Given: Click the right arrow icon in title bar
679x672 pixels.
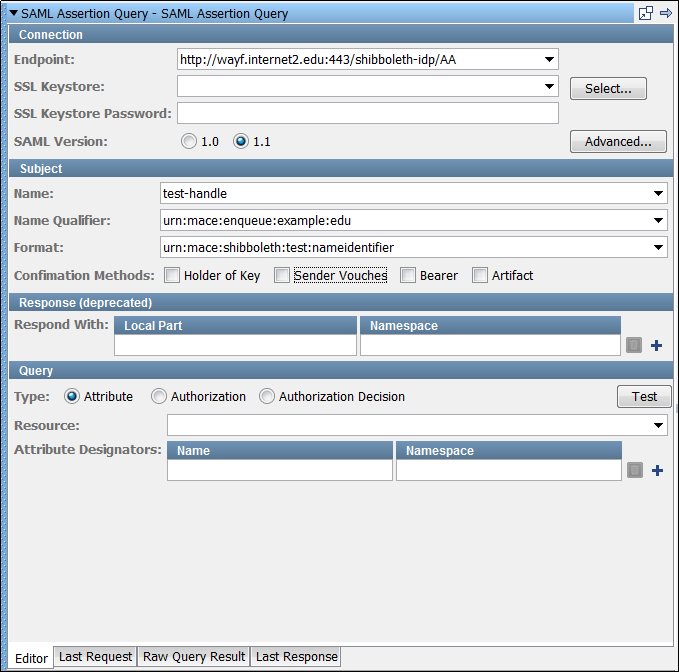Looking at the screenshot, I should tap(666, 13).
